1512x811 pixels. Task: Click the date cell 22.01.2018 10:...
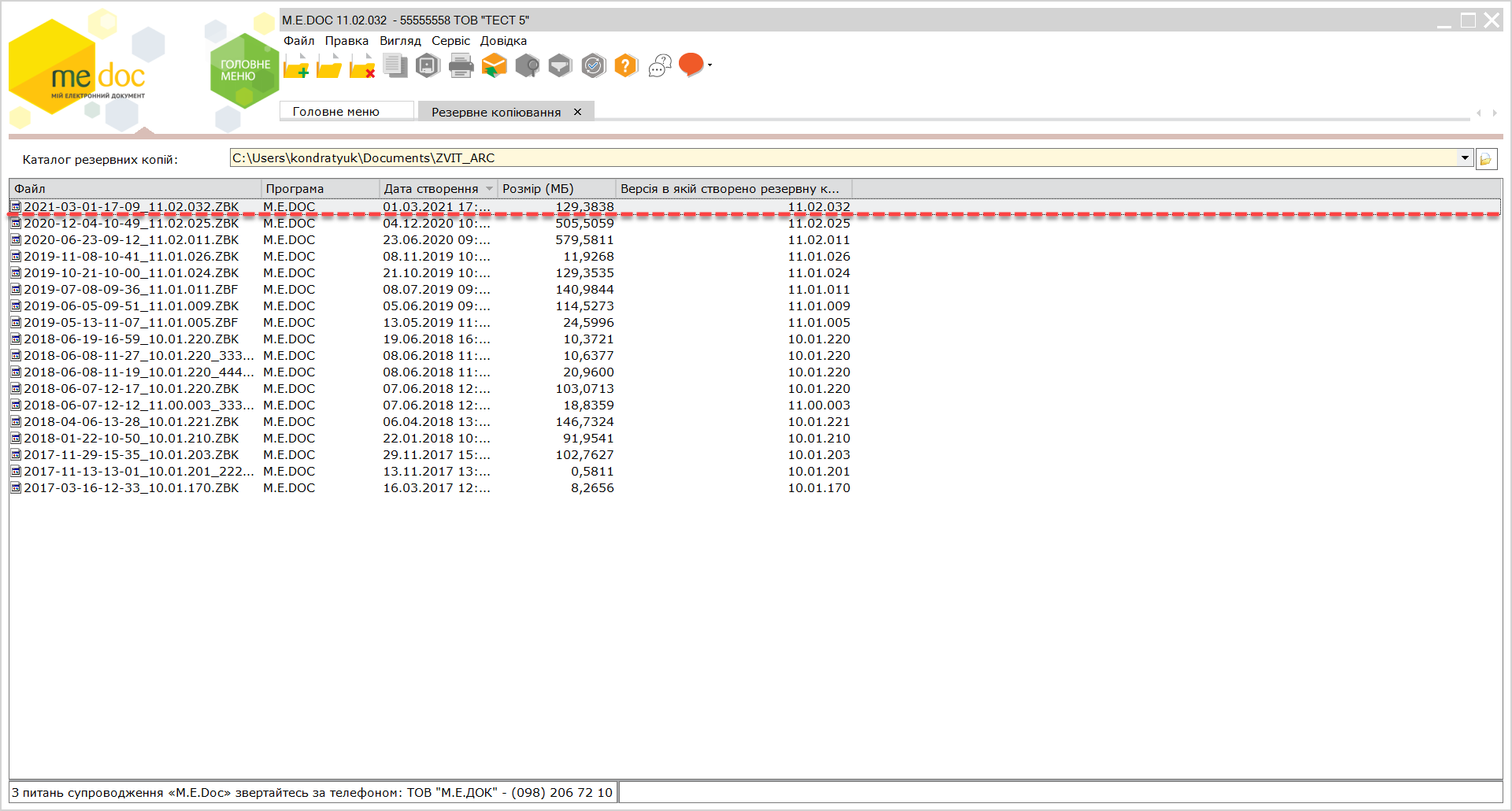pos(436,439)
